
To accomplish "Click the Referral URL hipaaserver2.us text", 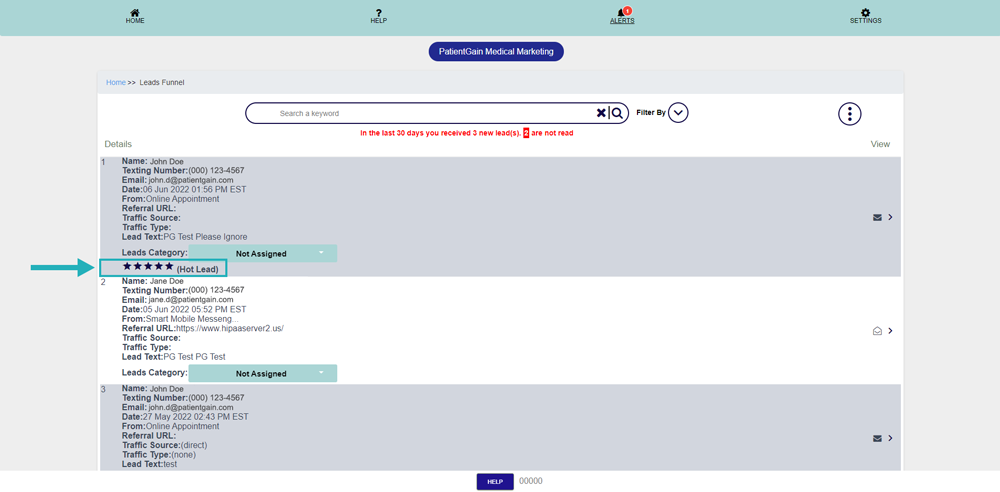I will (x=230, y=328).
